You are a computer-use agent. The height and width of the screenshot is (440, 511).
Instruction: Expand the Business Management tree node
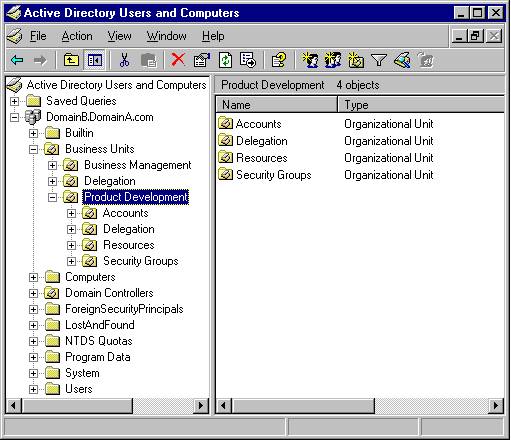click(52, 165)
